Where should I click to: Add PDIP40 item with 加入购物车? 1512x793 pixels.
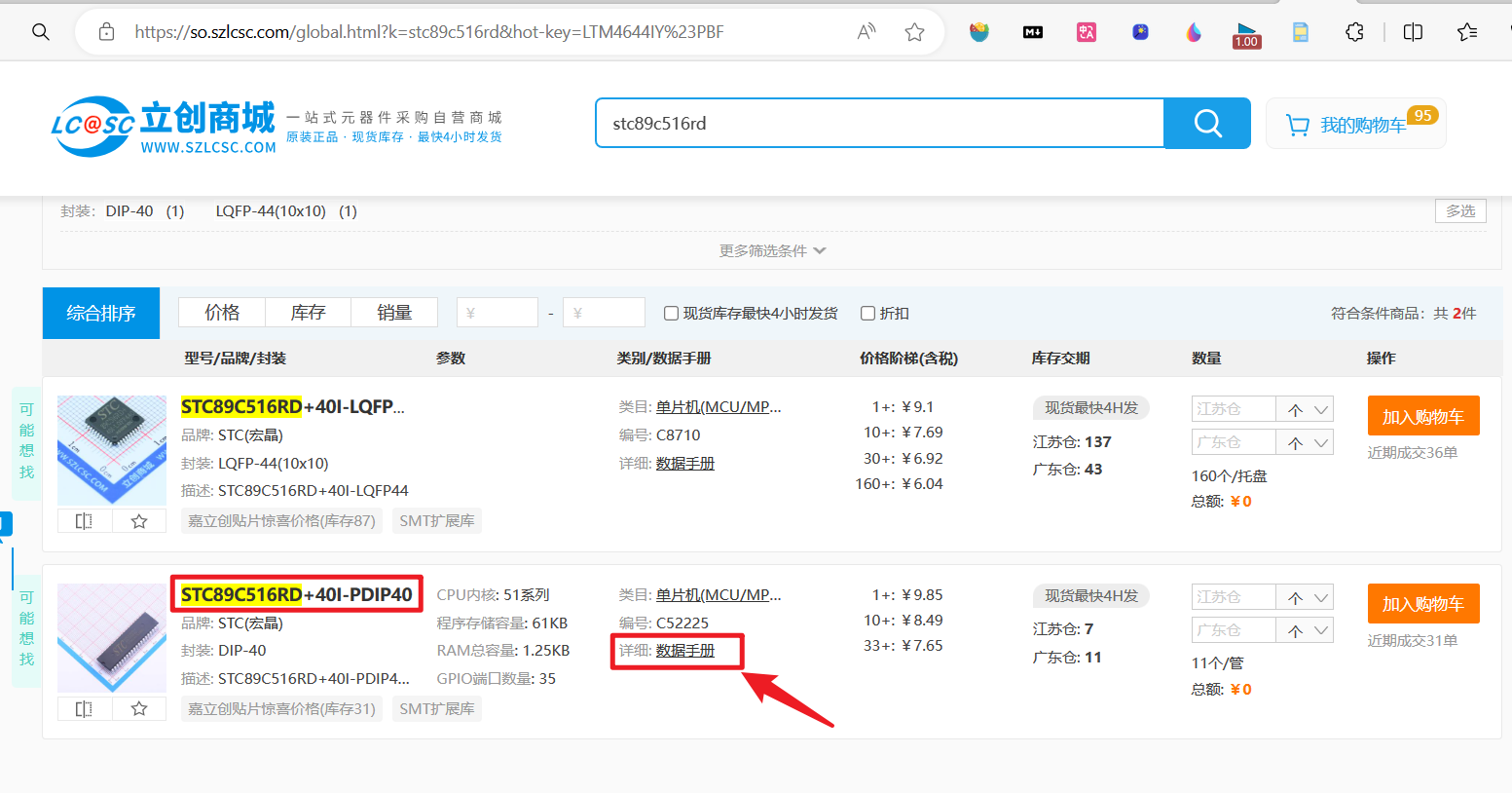click(x=1423, y=604)
